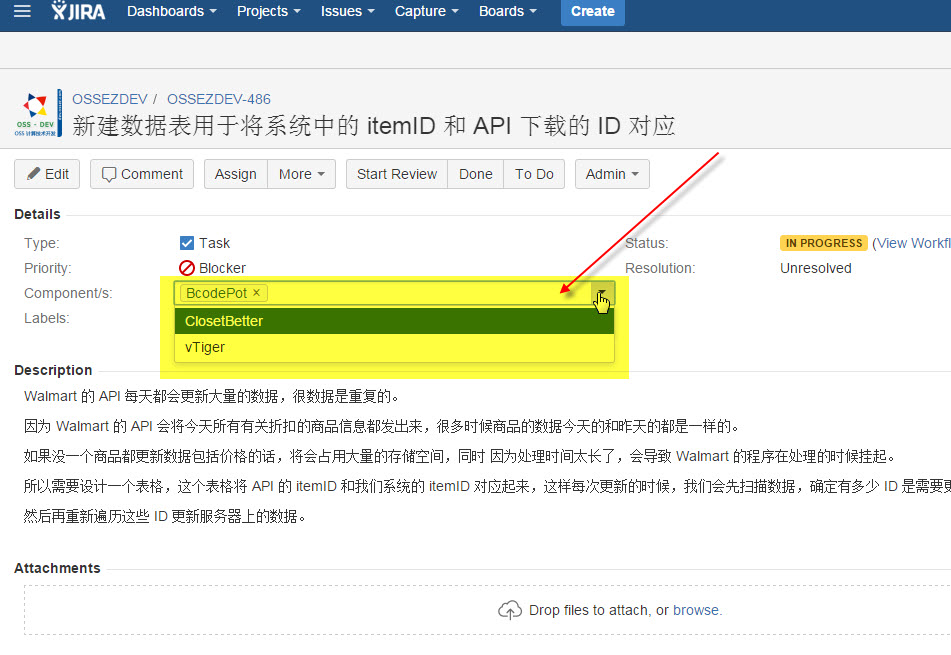Open the OSSEZDEV-486 issue link
The image size is (951, 655).
[x=219, y=99]
